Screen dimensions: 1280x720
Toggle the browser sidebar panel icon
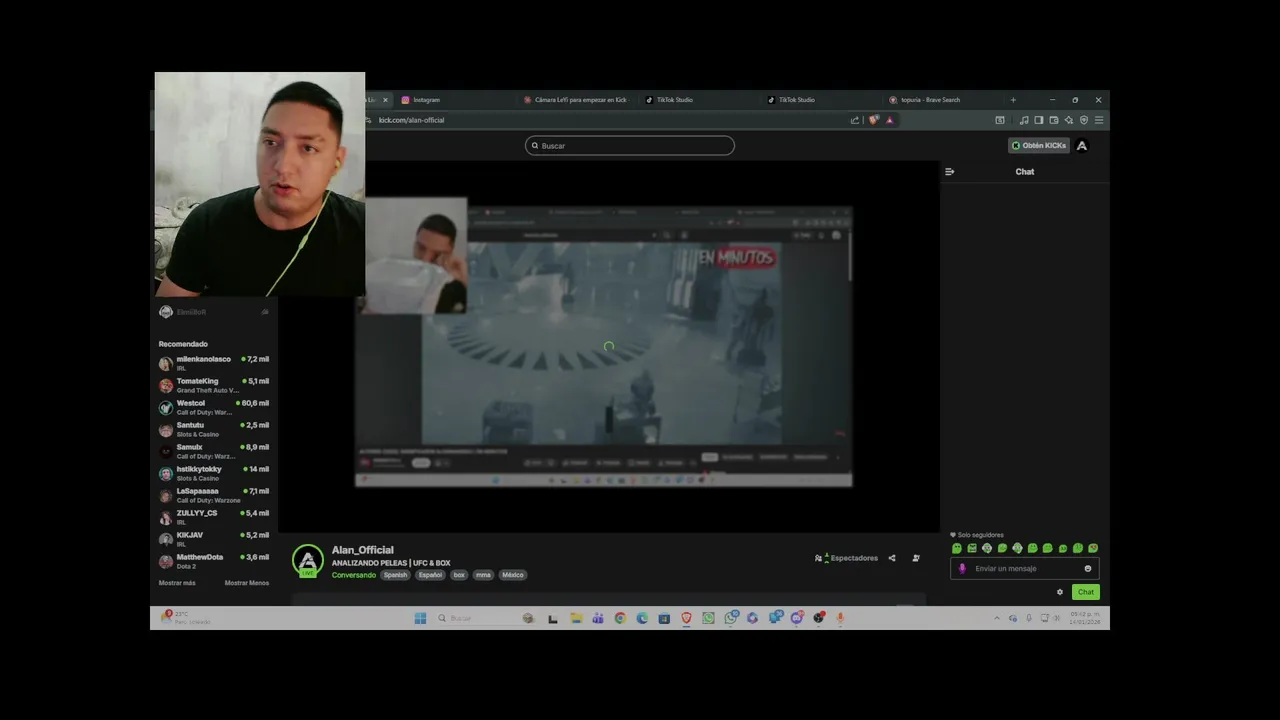(1039, 120)
